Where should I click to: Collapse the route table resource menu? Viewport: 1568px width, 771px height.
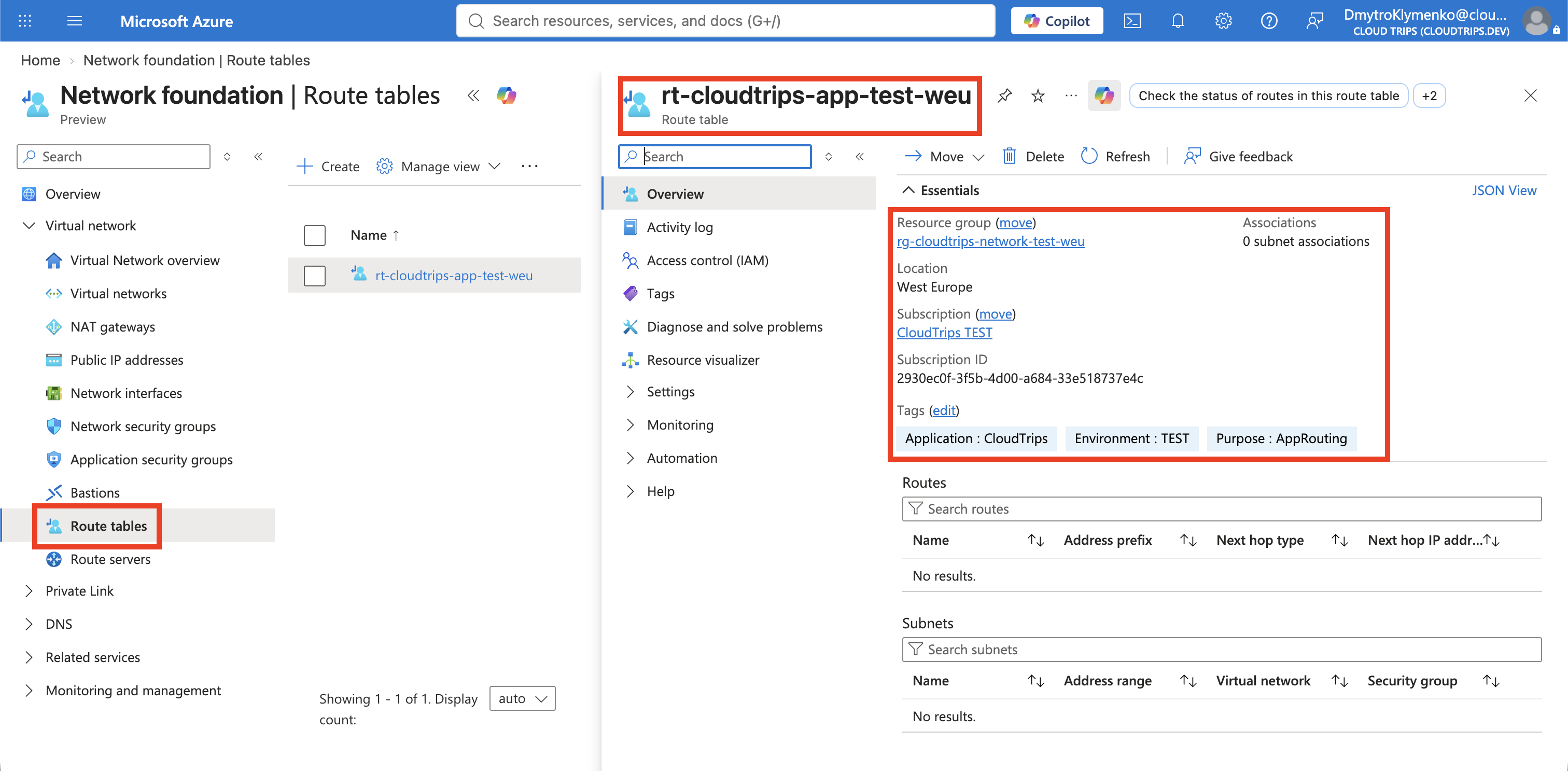860,157
